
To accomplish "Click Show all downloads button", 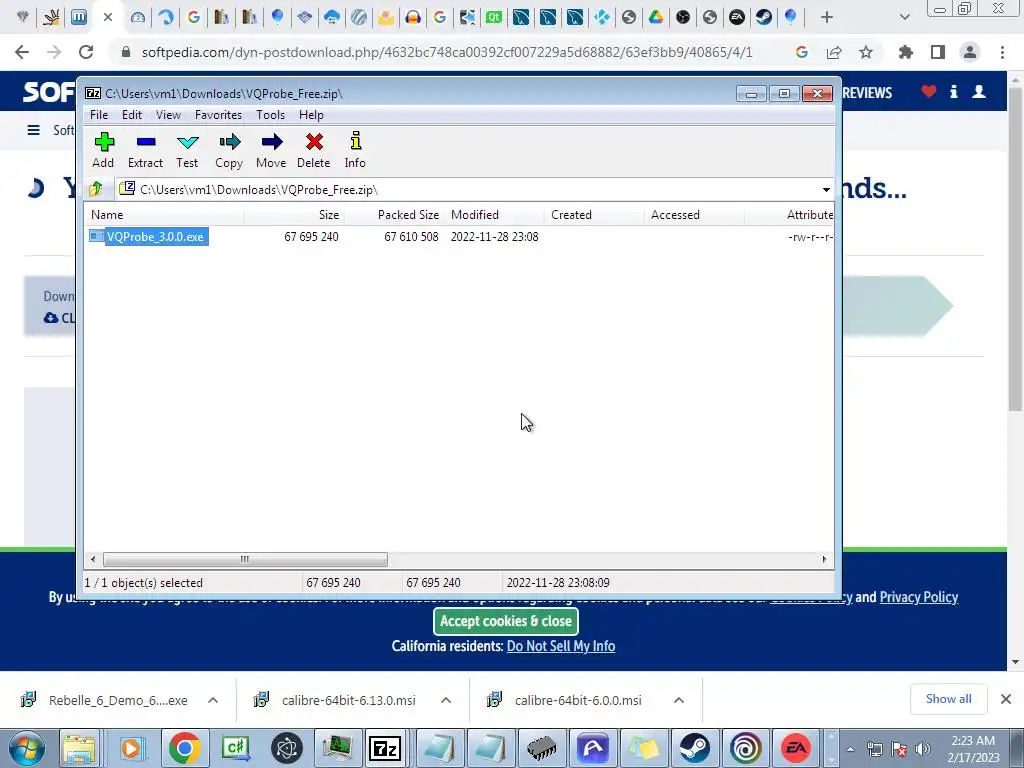I will pyautogui.click(x=948, y=699).
